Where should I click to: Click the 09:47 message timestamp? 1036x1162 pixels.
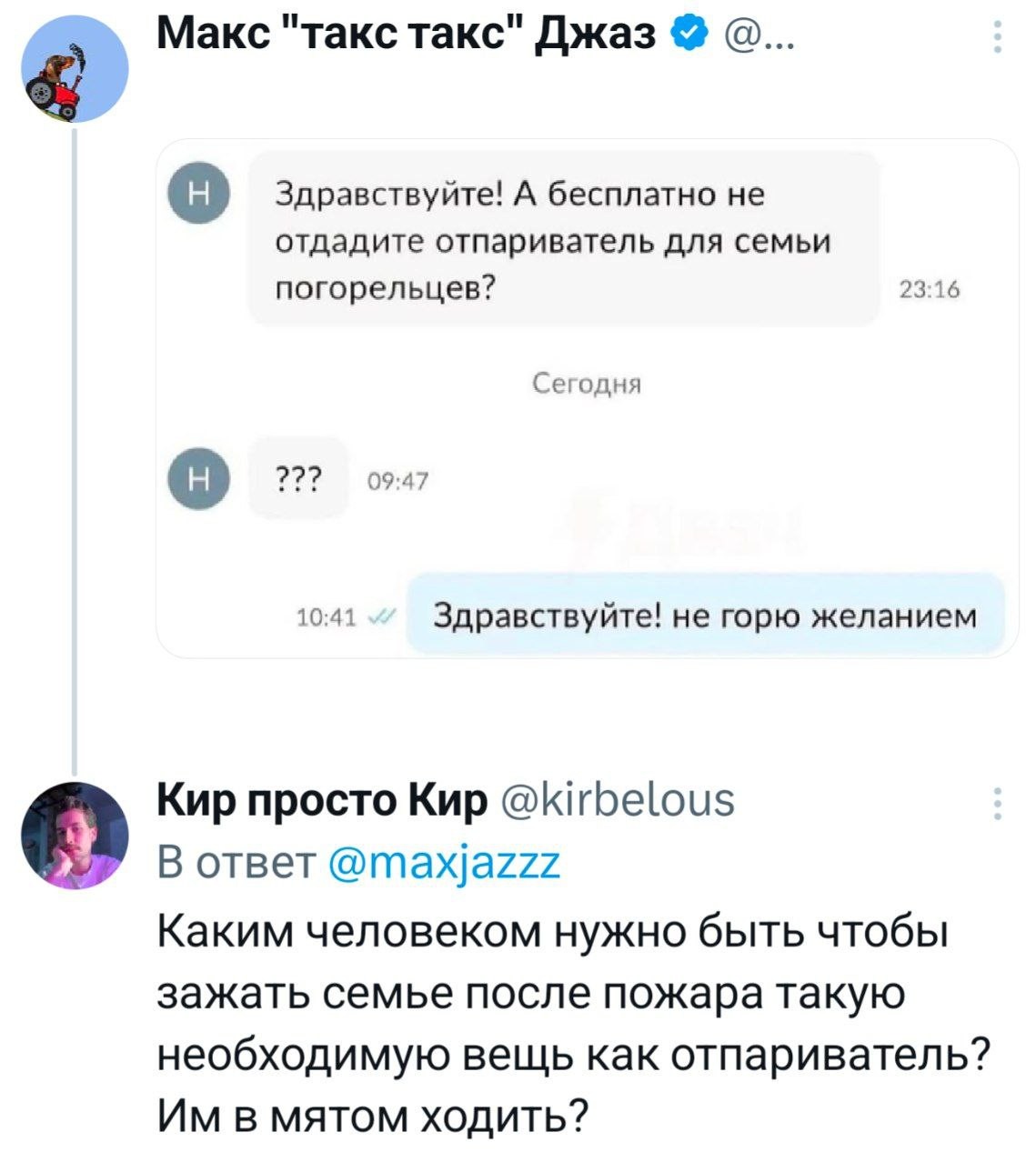click(x=397, y=481)
